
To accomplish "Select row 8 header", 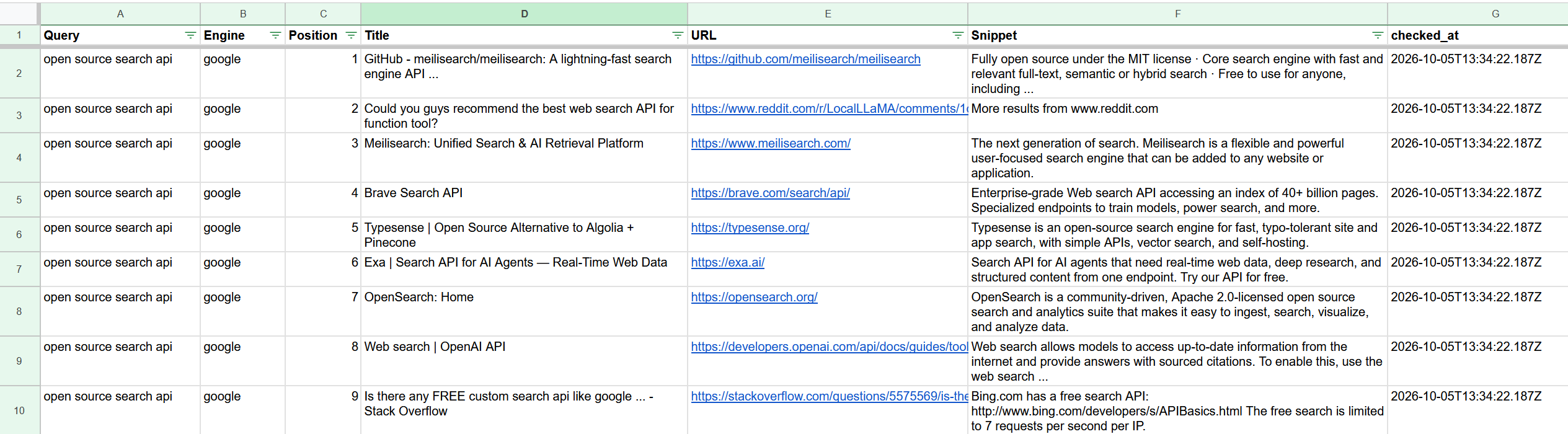I will [19, 311].
